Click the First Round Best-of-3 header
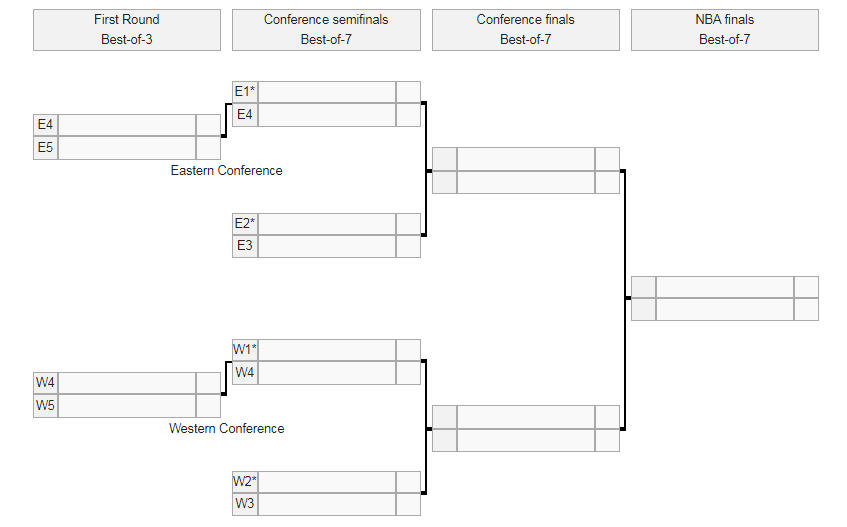Image resolution: width=847 pixels, height=527 pixels. (x=126, y=30)
